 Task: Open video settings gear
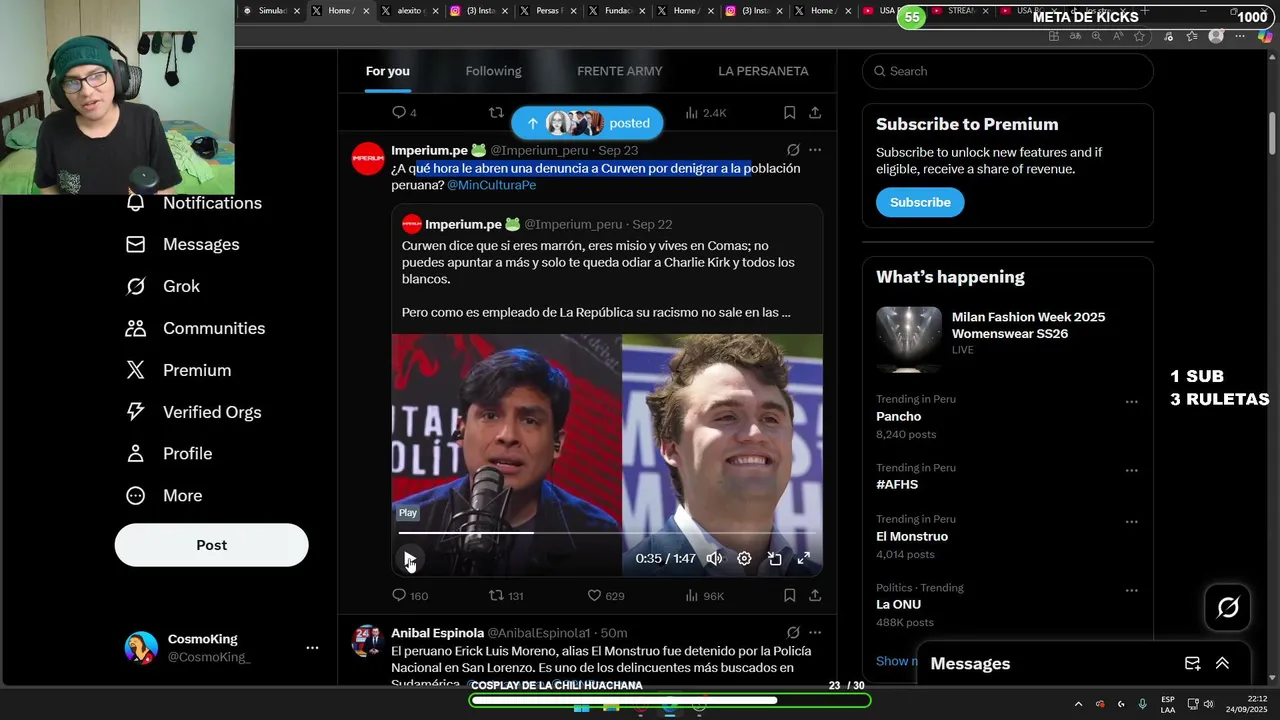744,559
